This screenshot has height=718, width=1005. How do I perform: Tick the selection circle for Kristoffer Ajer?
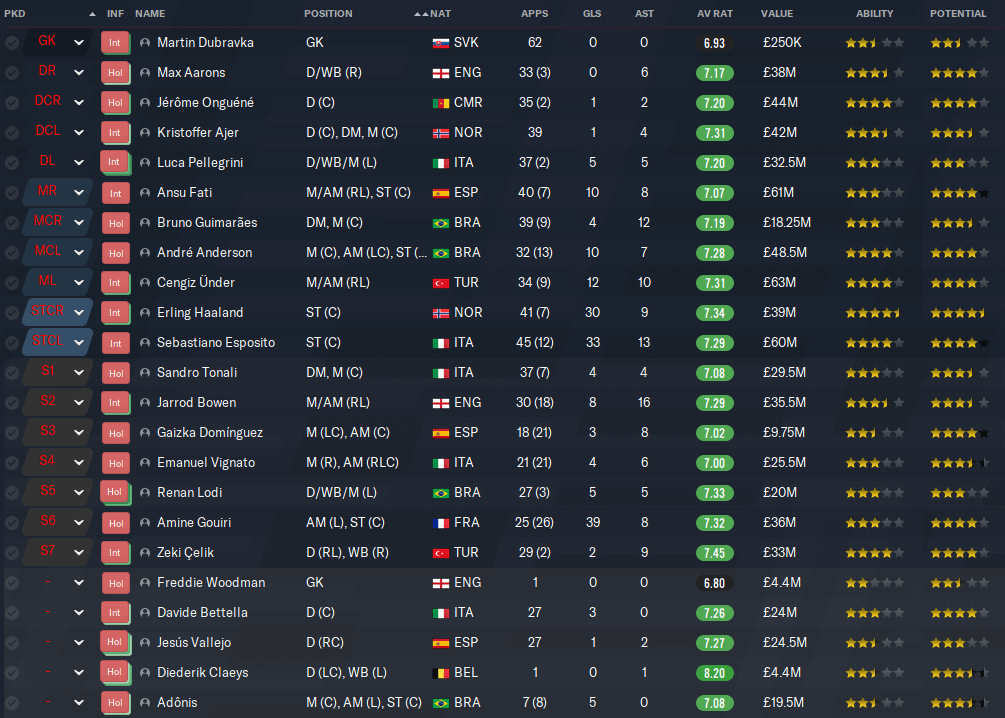(12, 133)
